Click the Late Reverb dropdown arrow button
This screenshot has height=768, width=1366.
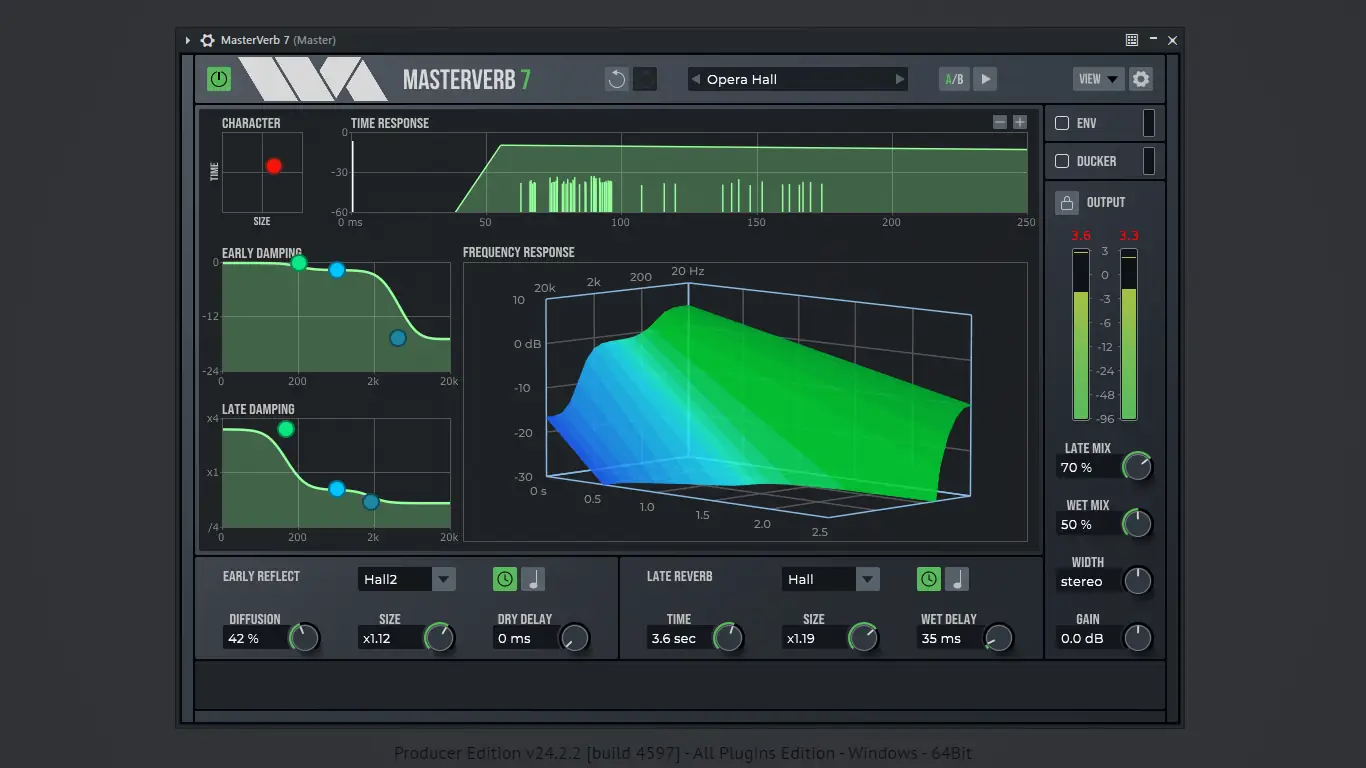(868, 579)
